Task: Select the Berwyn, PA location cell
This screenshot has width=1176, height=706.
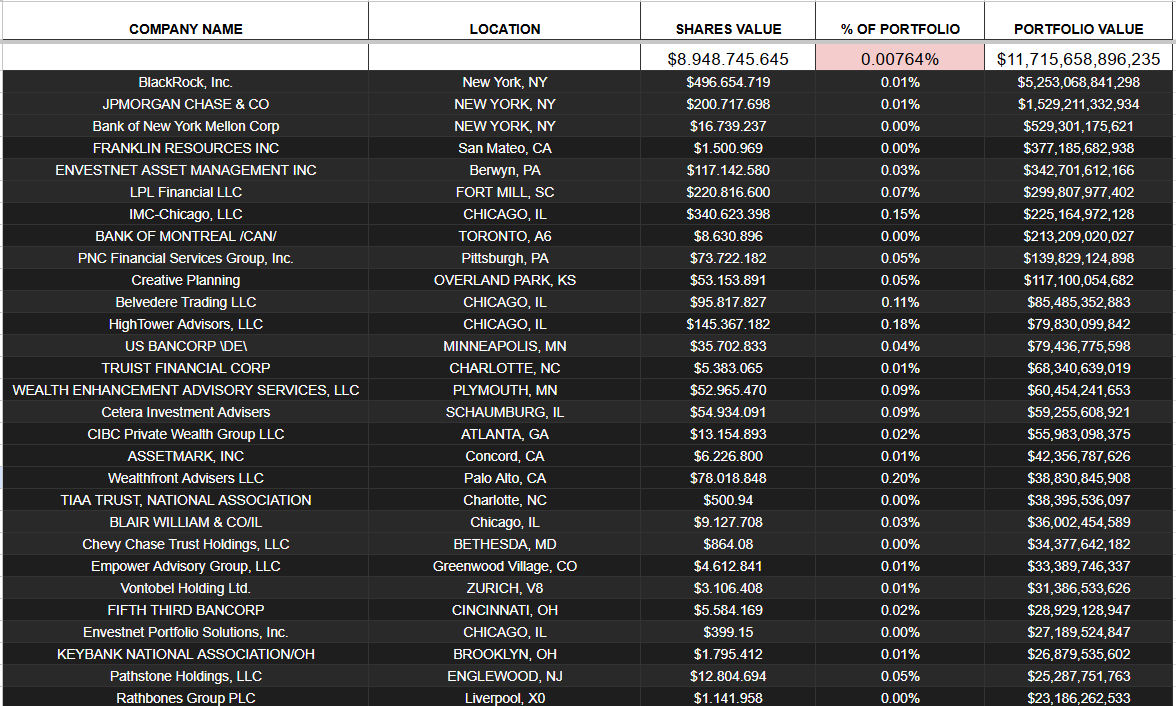Action: (x=505, y=170)
